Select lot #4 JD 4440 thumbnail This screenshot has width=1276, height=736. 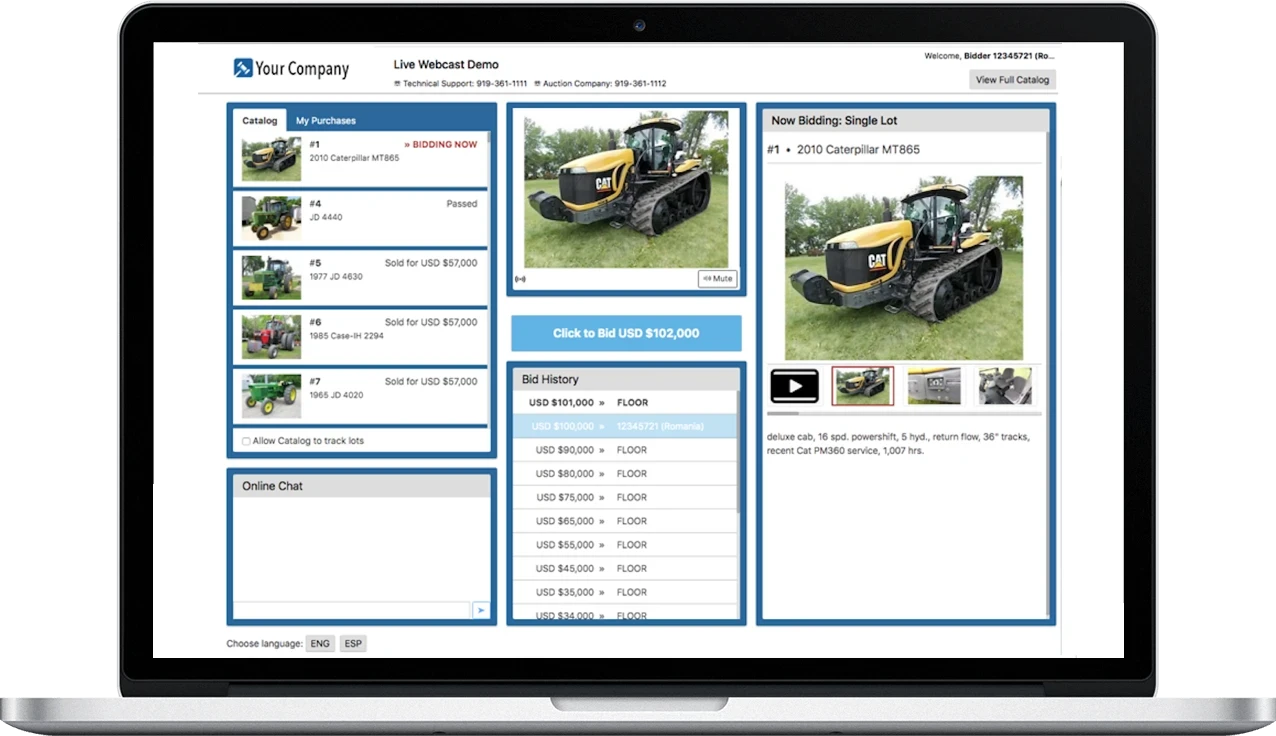coord(271,218)
